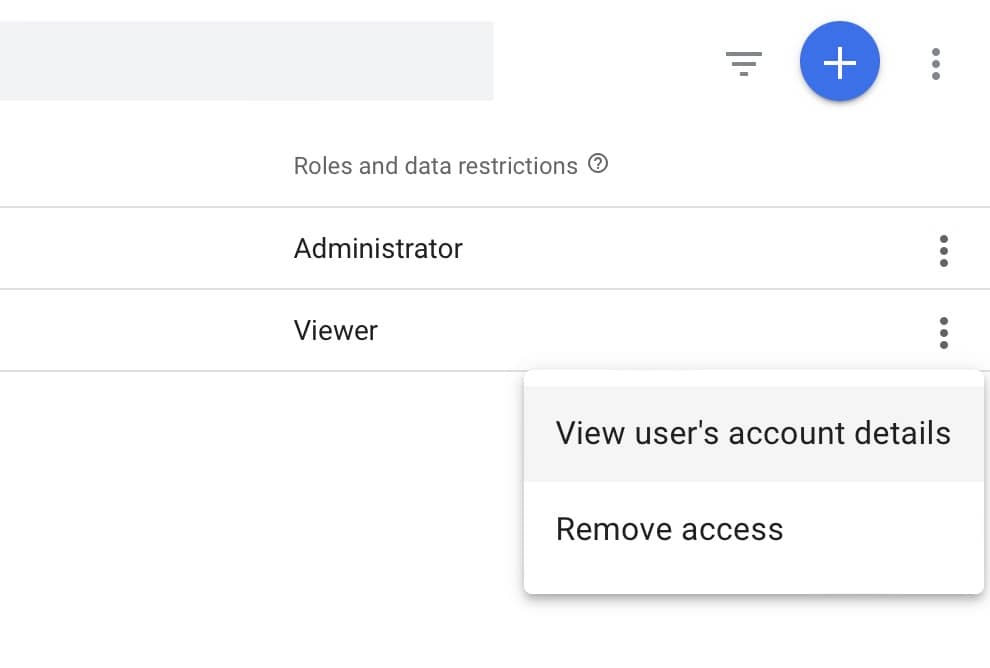Click inside the search field
The height and width of the screenshot is (668, 990).
247,60
